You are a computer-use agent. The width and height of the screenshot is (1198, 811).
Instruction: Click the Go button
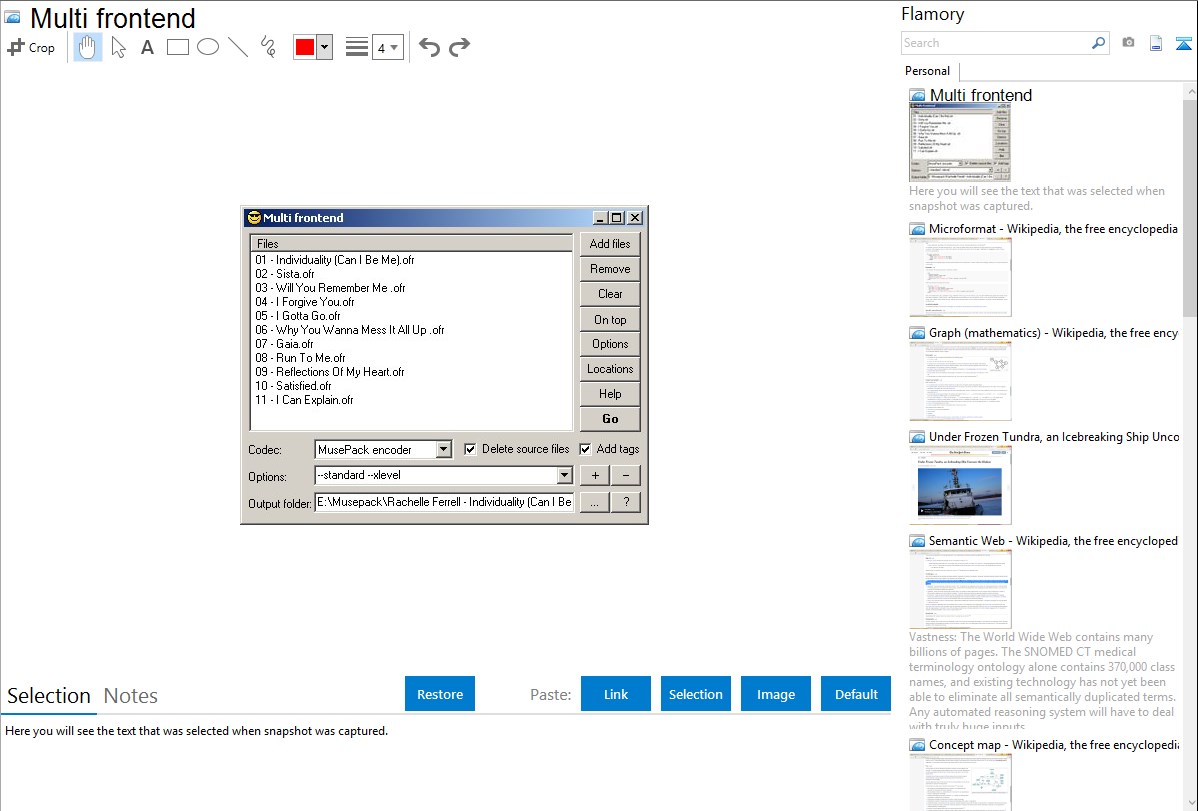tap(610, 419)
